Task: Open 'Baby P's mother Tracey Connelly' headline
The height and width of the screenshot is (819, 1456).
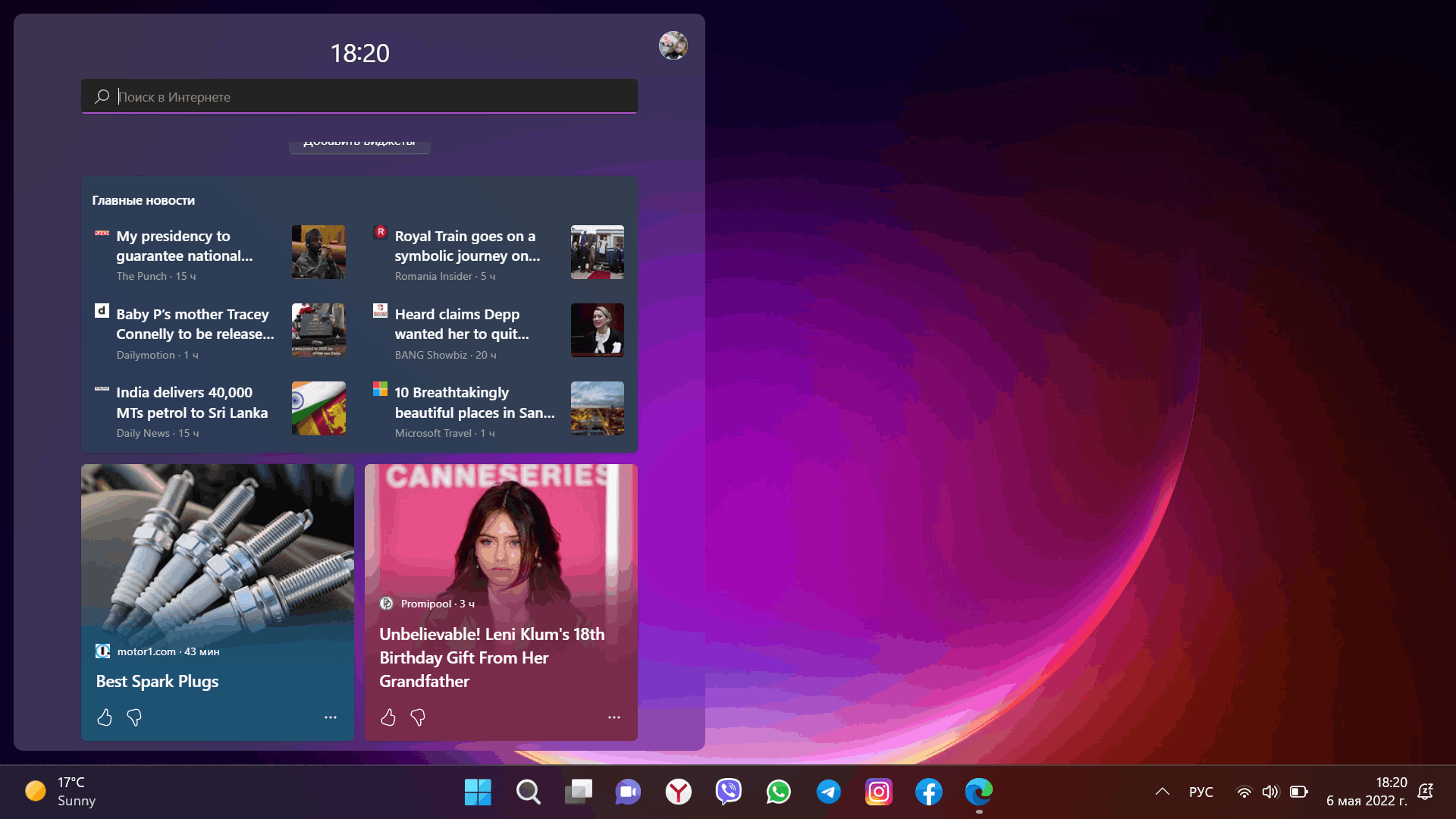Action: pyautogui.click(x=195, y=324)
